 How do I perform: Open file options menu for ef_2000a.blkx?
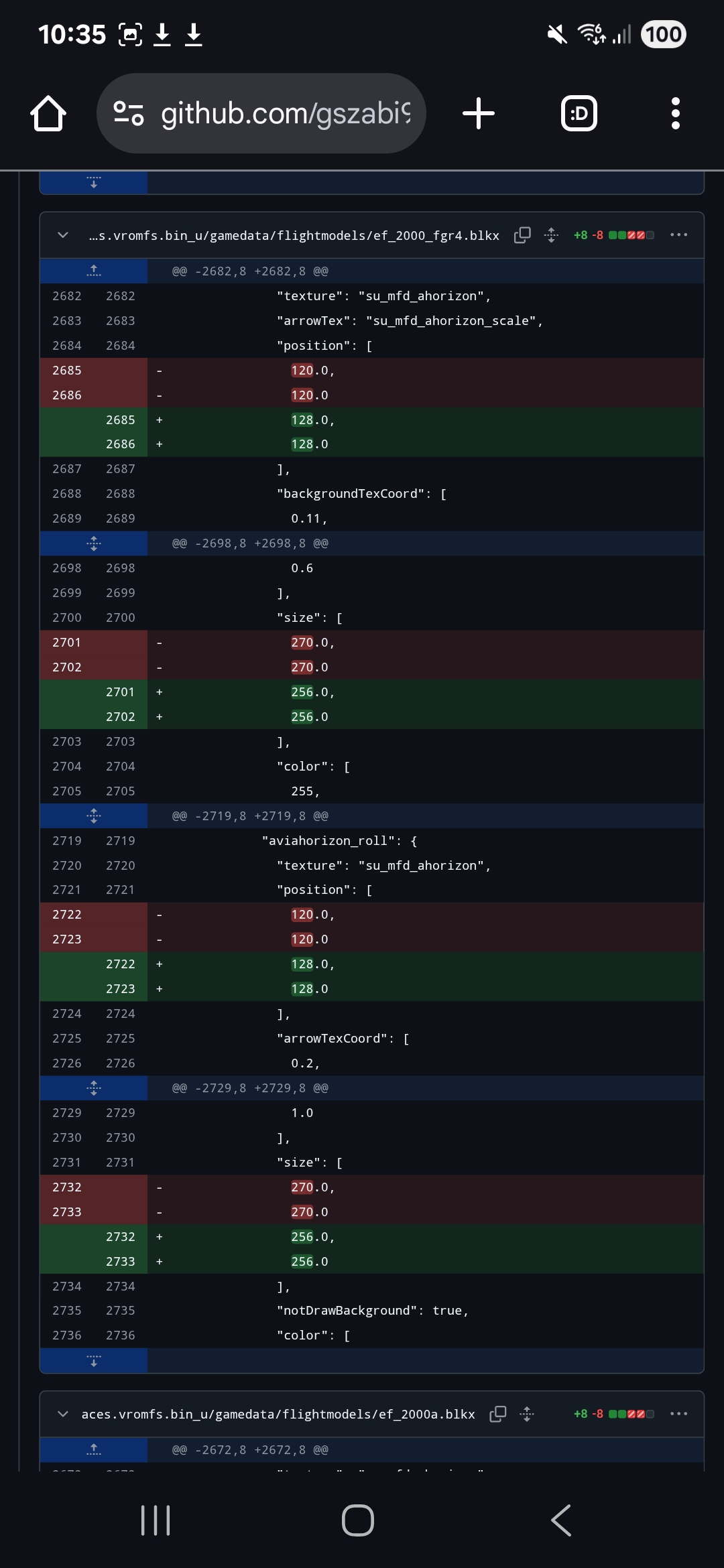tap(678, 1414)
